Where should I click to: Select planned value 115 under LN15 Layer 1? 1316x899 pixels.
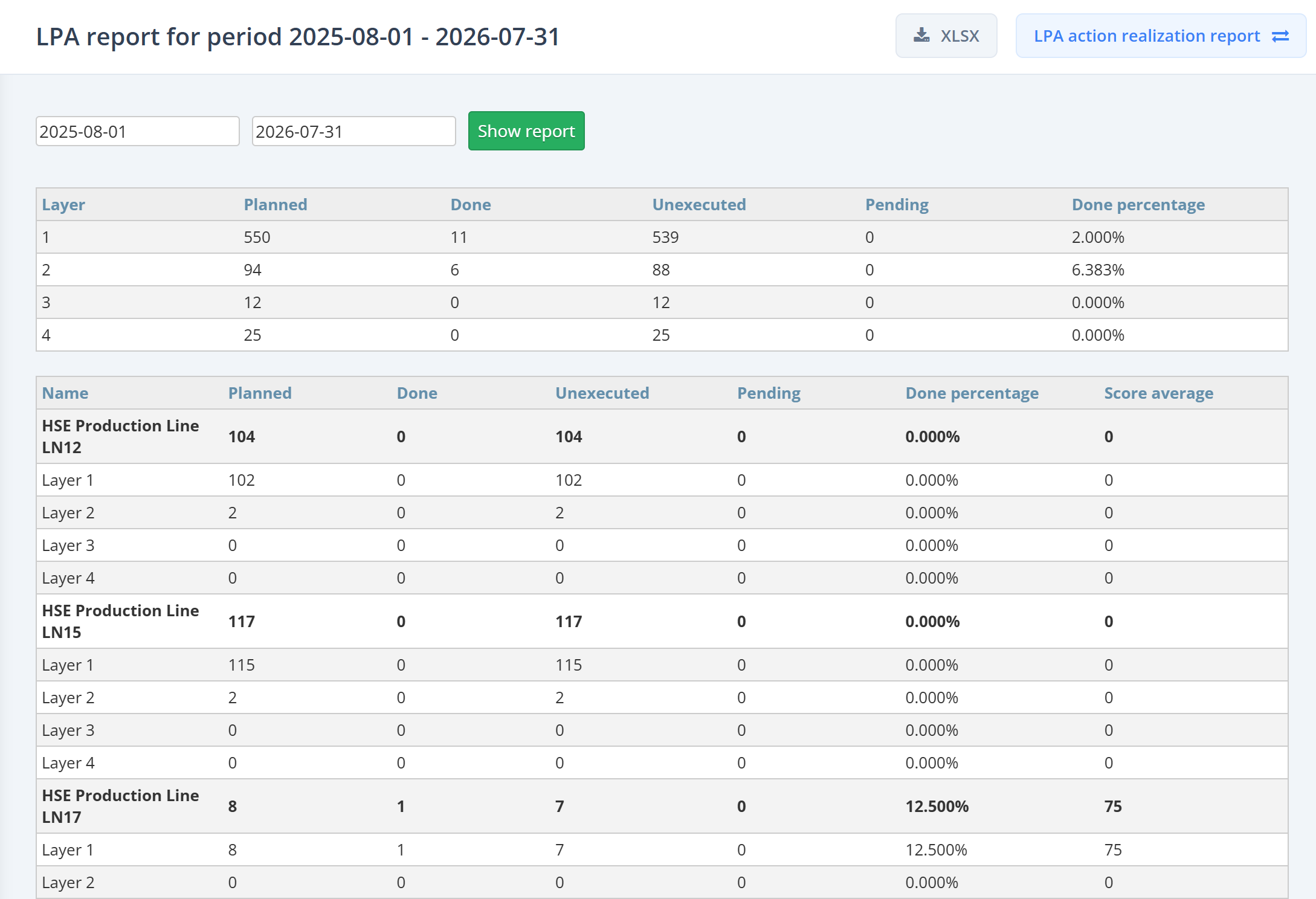click(242, 665)
